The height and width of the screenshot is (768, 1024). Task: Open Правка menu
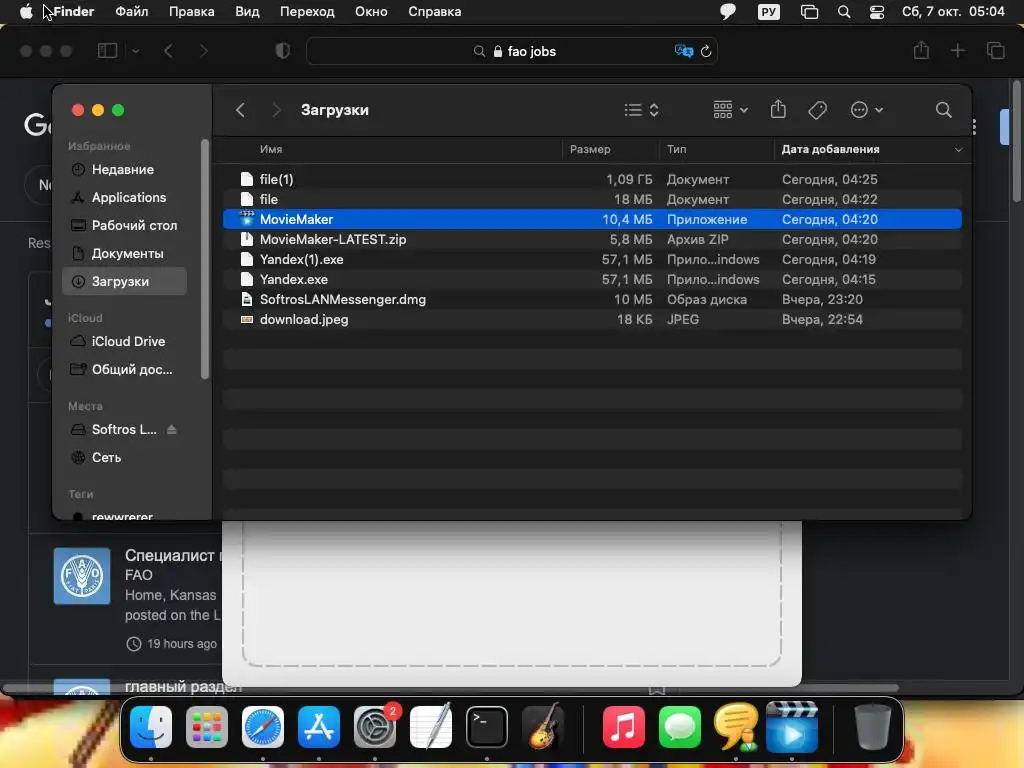pyautogui.click(x=191, y=12)
